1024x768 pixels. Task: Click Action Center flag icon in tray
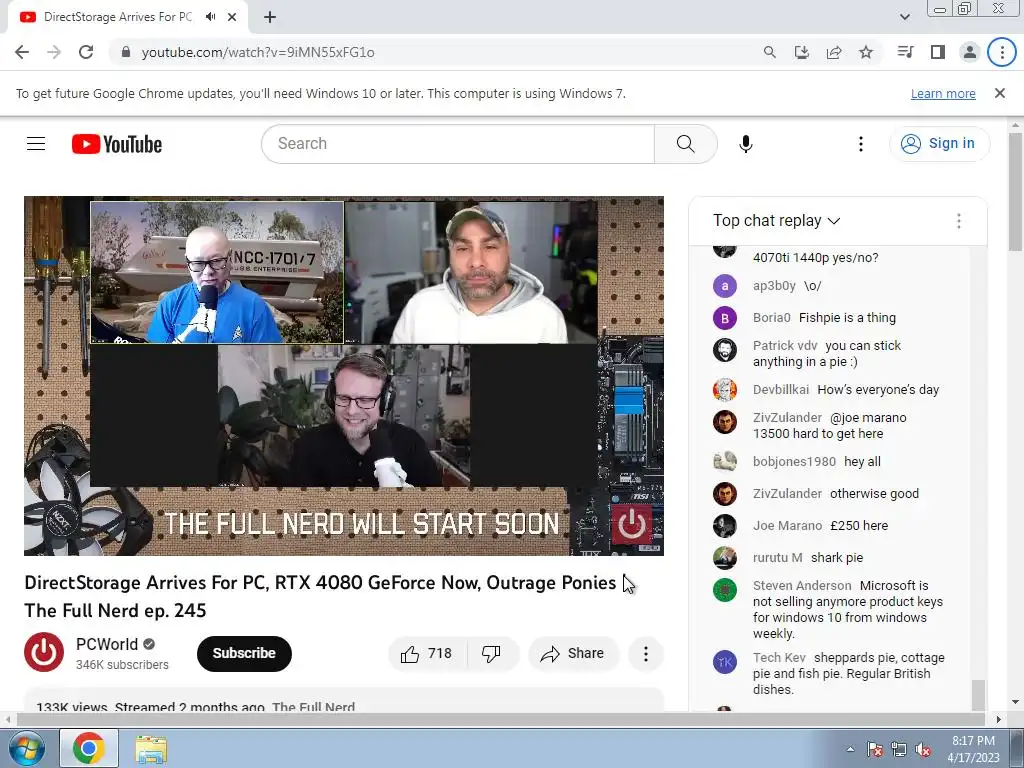(x=875, y=750)
